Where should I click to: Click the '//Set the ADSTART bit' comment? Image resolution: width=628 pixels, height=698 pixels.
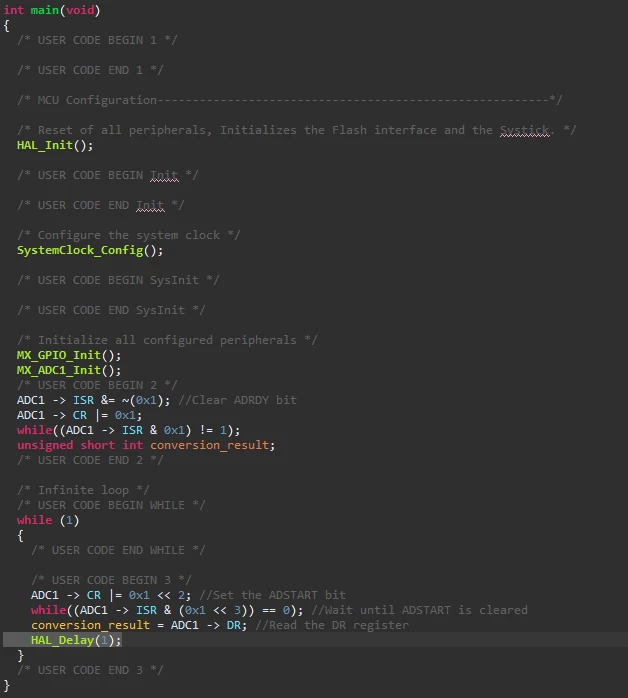tap(272, 595)
